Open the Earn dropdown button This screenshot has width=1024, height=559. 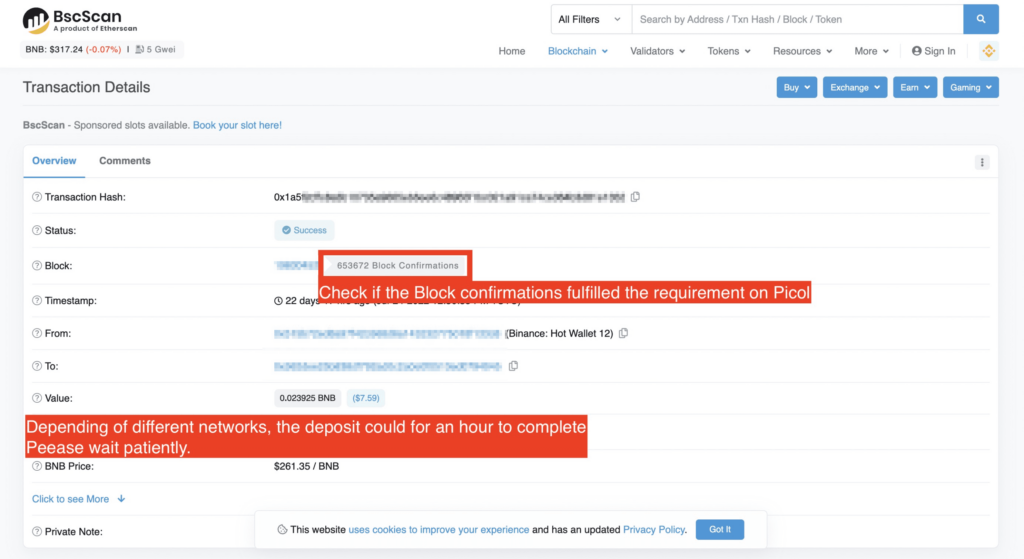pyautogui.click(x=914, y=88)
